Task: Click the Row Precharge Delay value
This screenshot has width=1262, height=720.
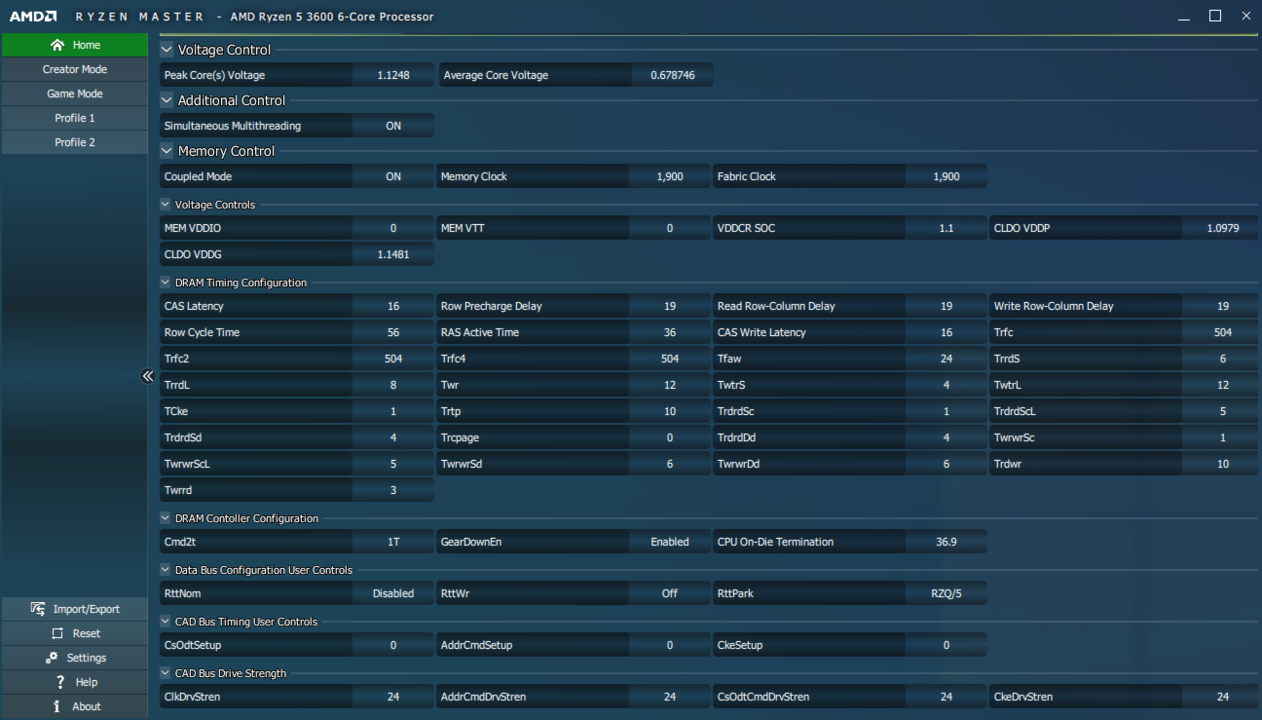Action: tap(670, 306)
